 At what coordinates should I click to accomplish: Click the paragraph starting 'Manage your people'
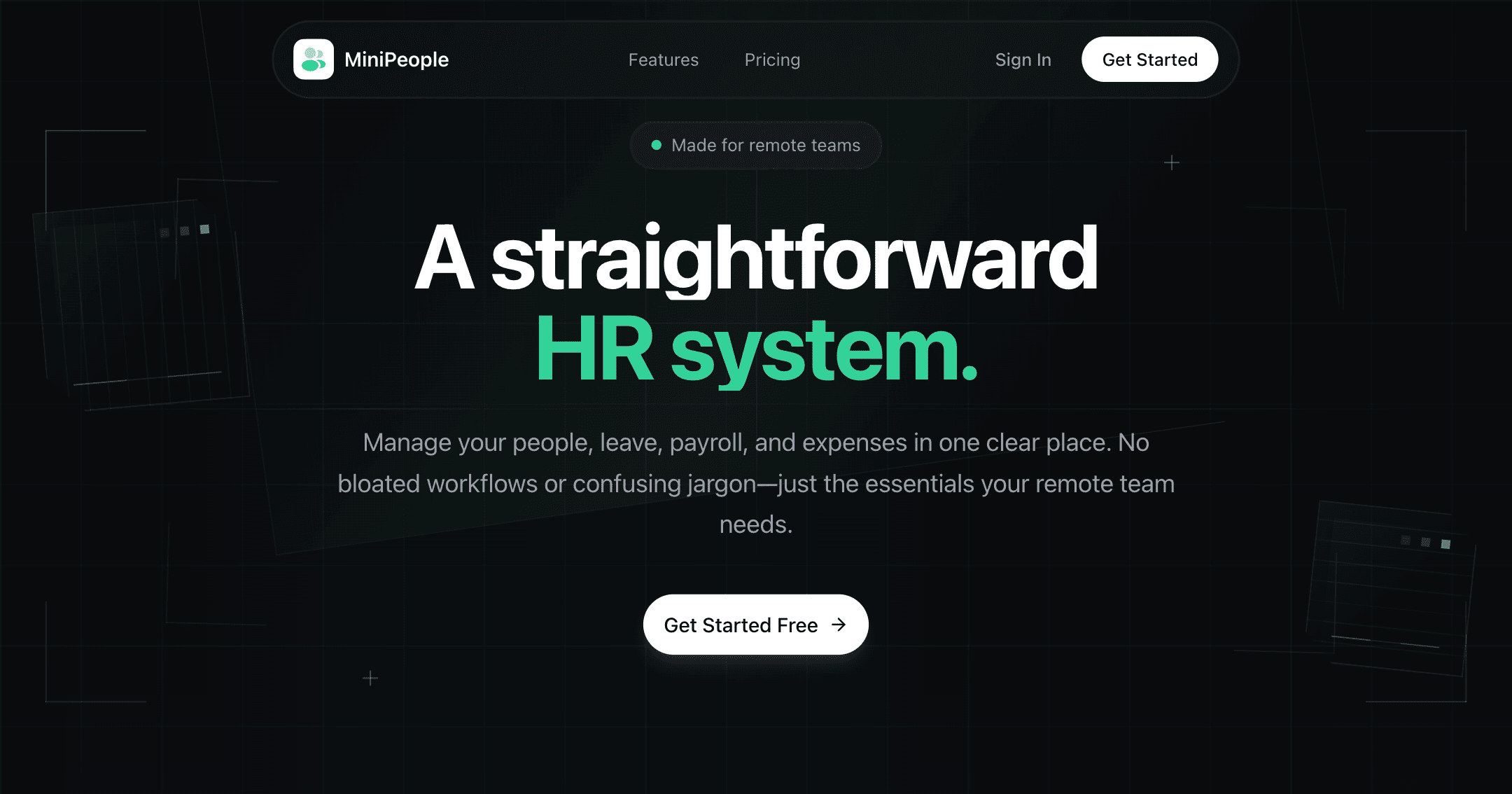pos(756,483)
